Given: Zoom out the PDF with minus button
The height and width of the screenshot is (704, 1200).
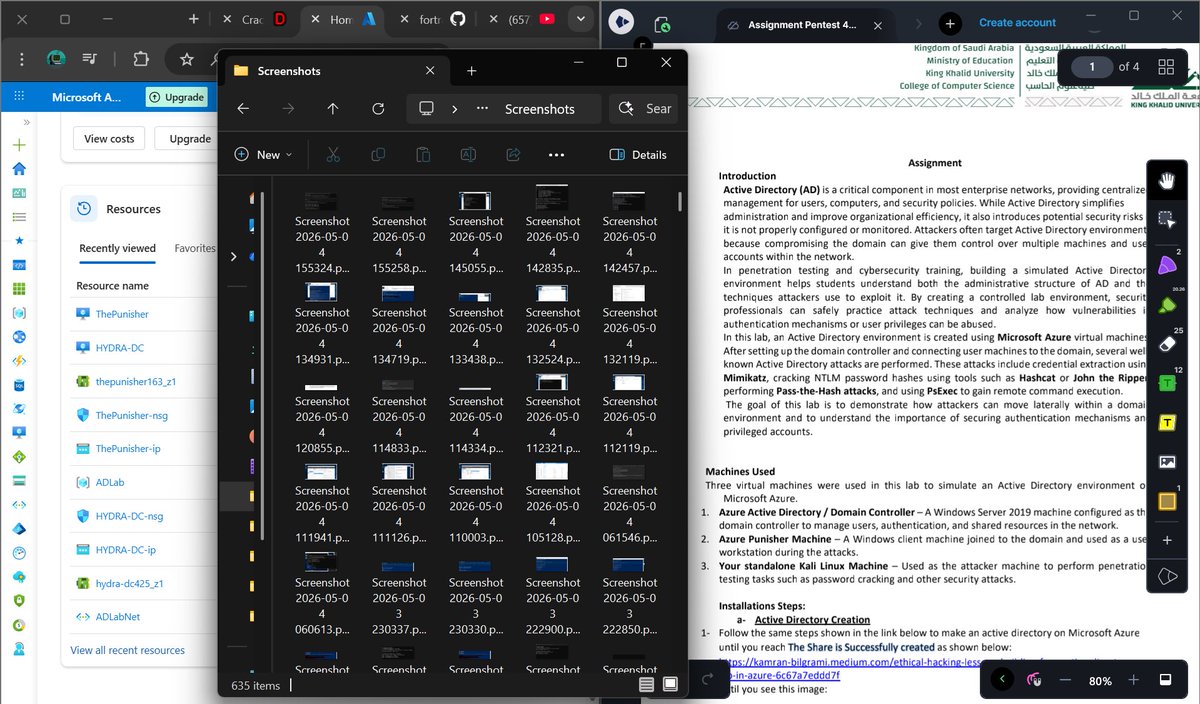Looking at the screenshot, I should pyautogui.click(x=1065, y=680).
